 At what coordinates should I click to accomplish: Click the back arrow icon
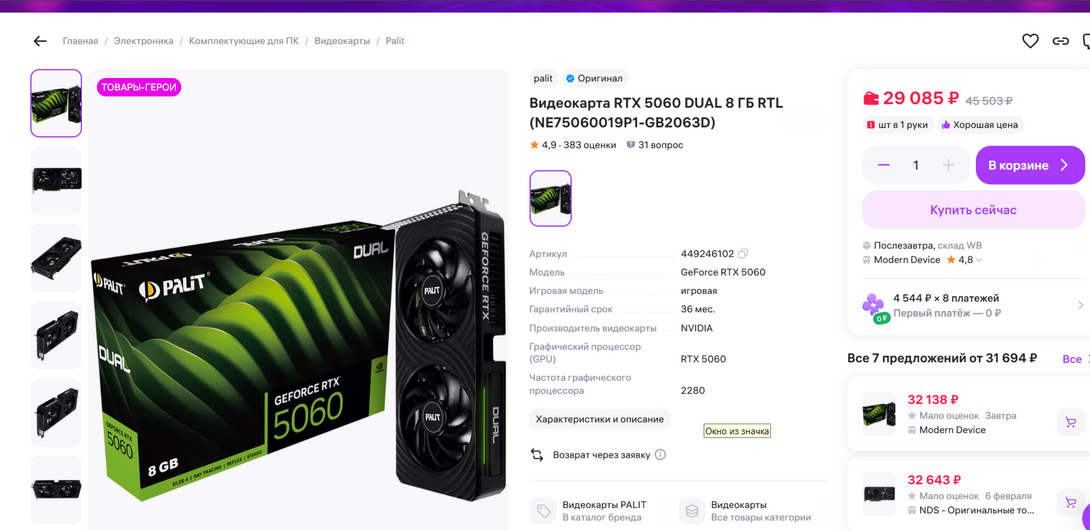coord(40,41)
